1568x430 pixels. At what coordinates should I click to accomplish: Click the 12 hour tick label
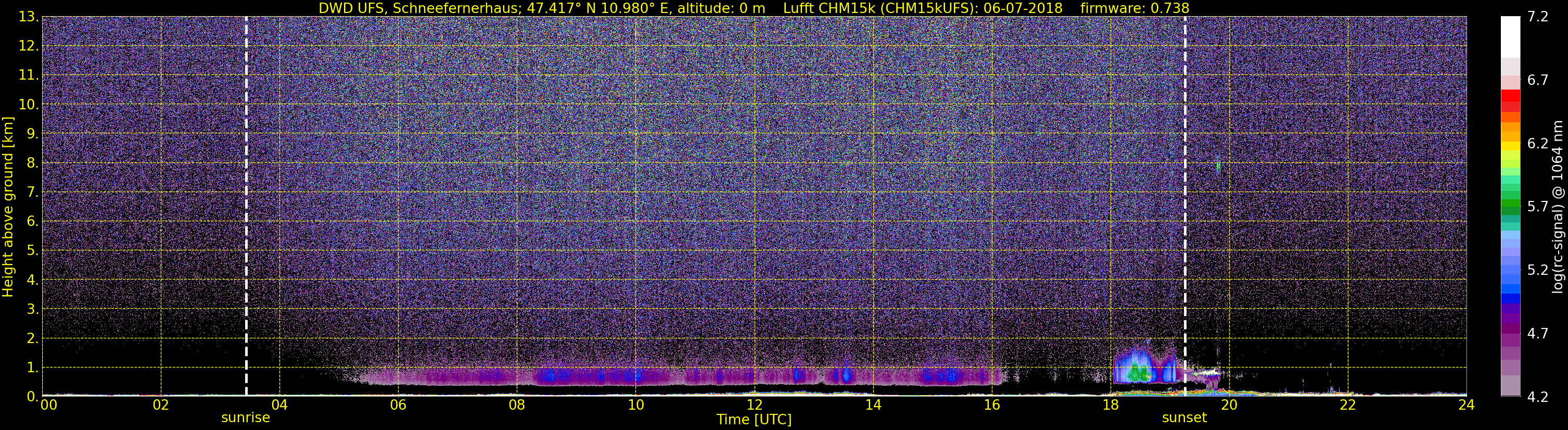754,405
